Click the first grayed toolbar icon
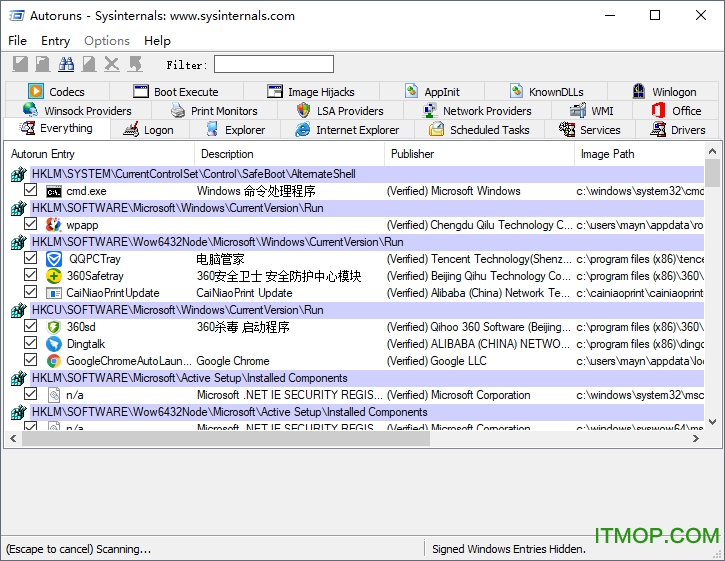725x561 pixels. (20, 64)
